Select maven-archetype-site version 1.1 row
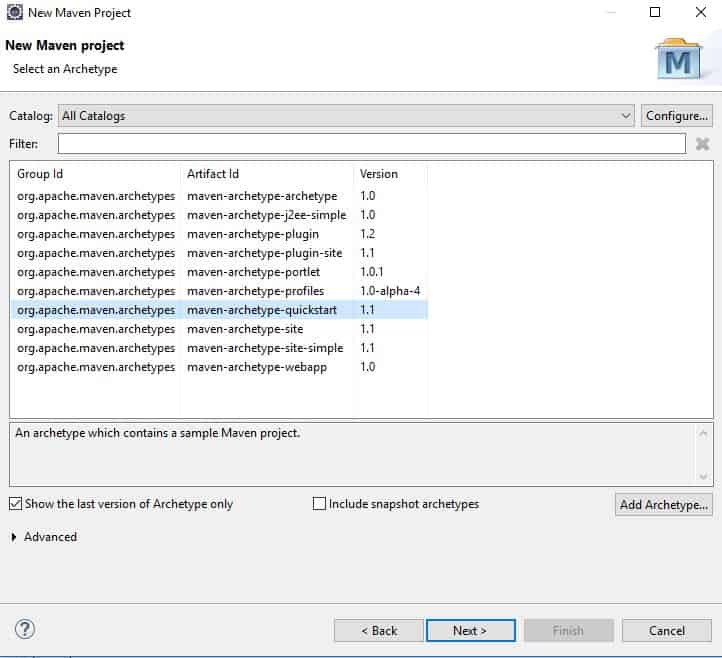The height and width of the screenshot is (658, 722). tap(219, 329)
